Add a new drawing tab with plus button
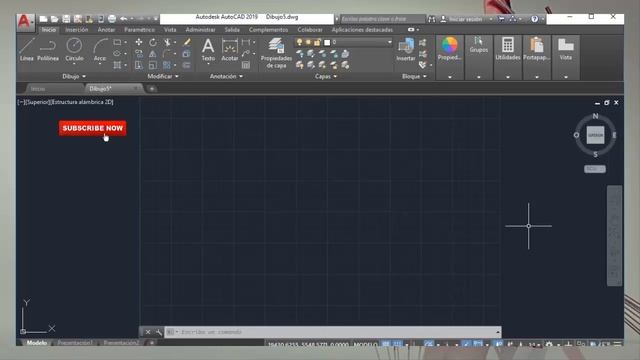640x360 pixels. click(x=152, y=89)
